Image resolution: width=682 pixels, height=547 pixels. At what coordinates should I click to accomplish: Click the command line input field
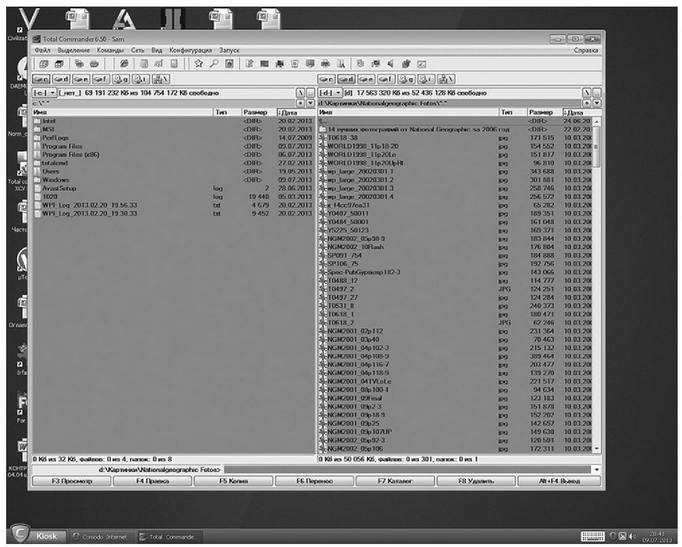(408, 470)
